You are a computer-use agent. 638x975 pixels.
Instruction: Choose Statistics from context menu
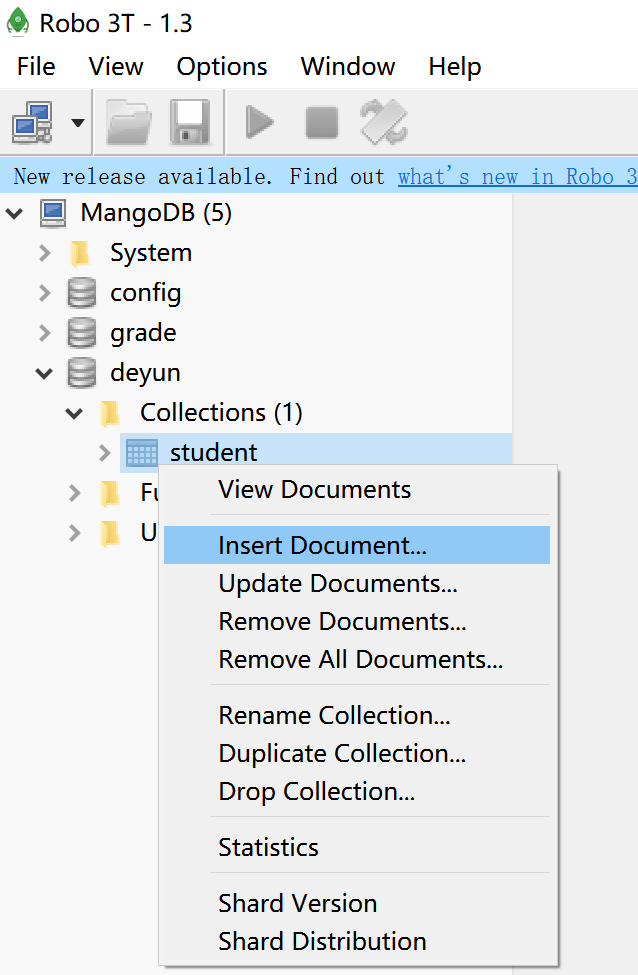coord(357,847)
